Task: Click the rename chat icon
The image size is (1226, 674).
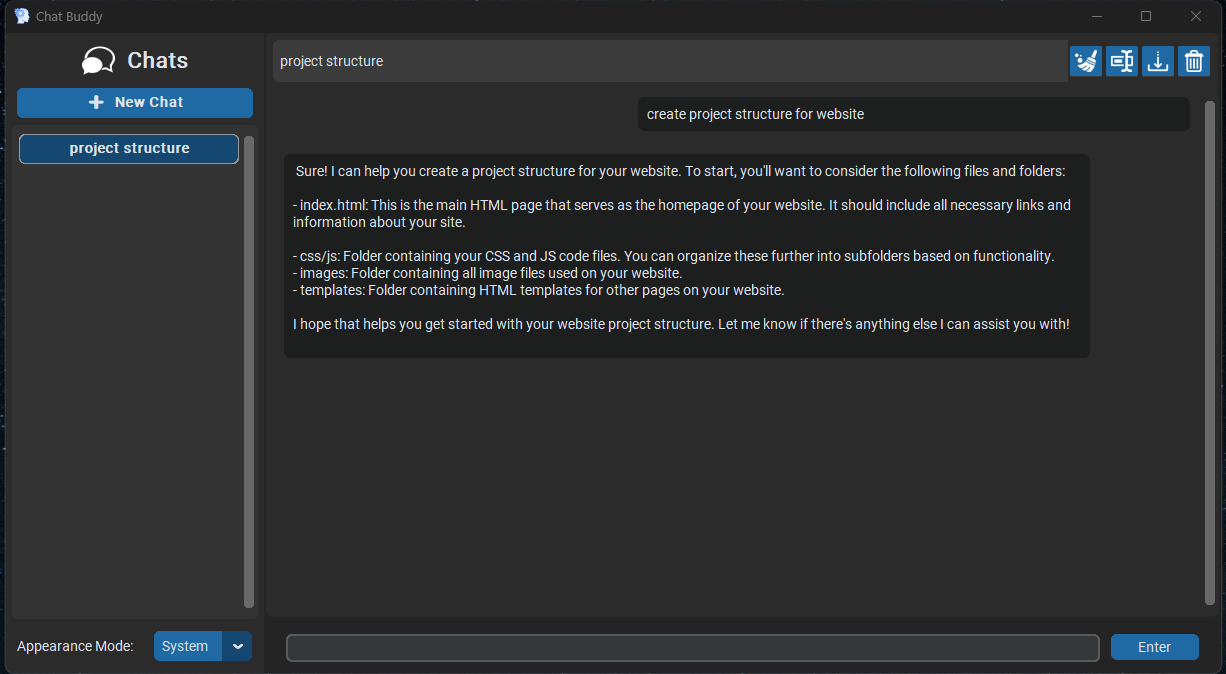Action: (x=1122, y=61)
